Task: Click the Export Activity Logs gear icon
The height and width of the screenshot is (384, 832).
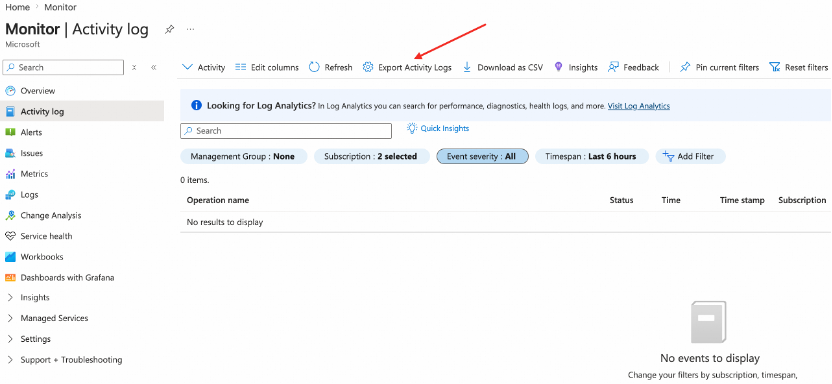Action: pyautogui.click(x=368, y=67)
